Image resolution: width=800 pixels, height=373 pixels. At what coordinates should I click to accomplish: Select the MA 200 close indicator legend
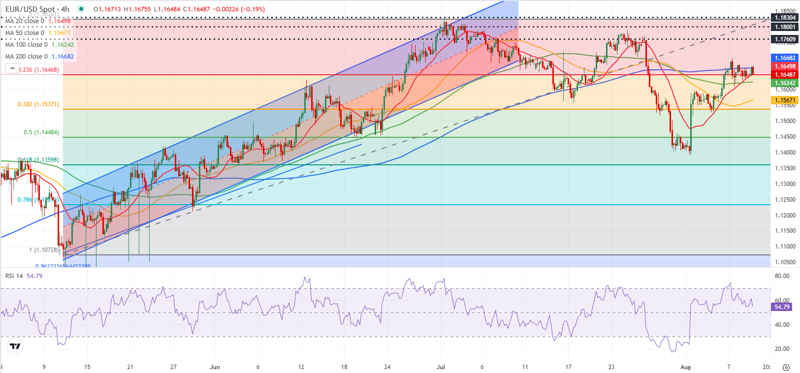tap(40, 56)
